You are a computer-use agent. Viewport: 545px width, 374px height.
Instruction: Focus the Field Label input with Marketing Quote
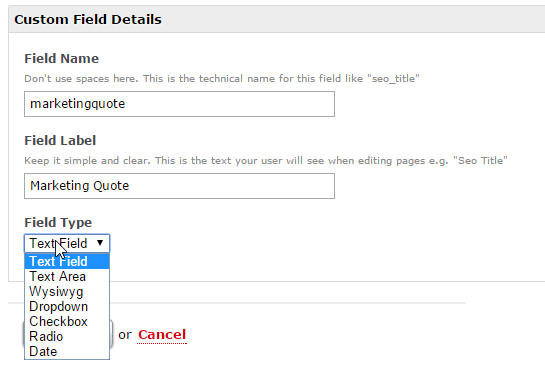point(179,186)
